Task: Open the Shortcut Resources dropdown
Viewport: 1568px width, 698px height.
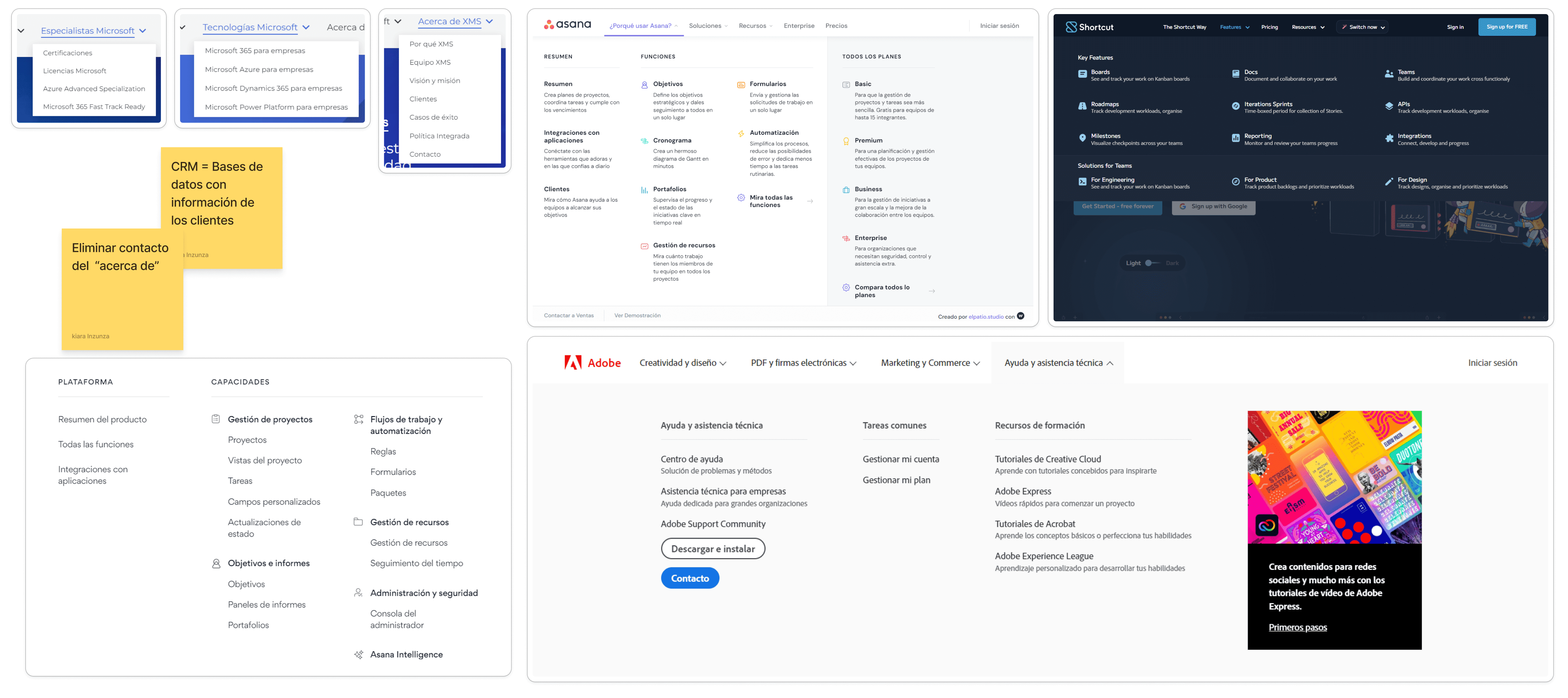Action: [x=1308, y=27]
